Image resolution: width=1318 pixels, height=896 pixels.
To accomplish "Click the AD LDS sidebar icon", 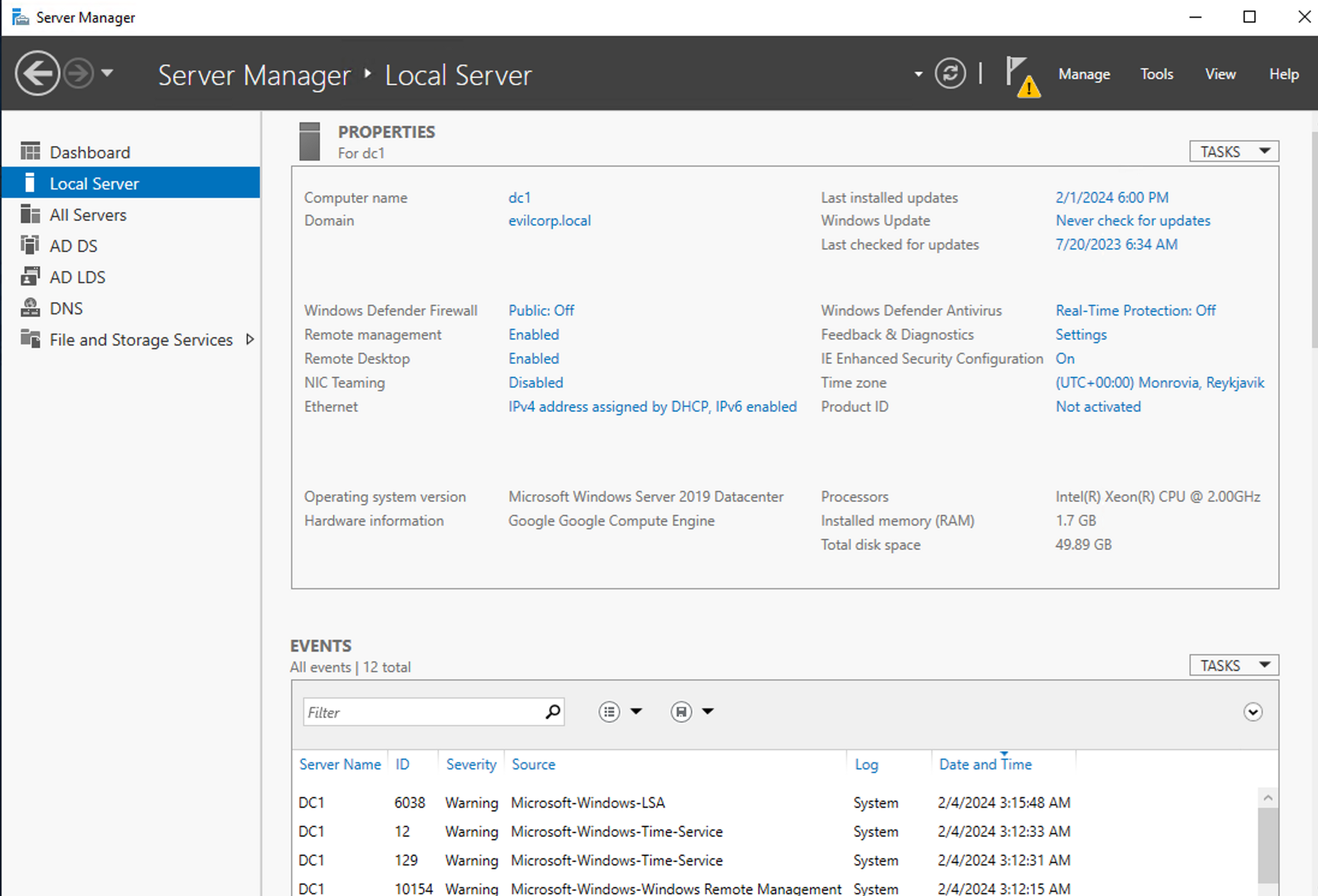I will (x=31, y=277).
